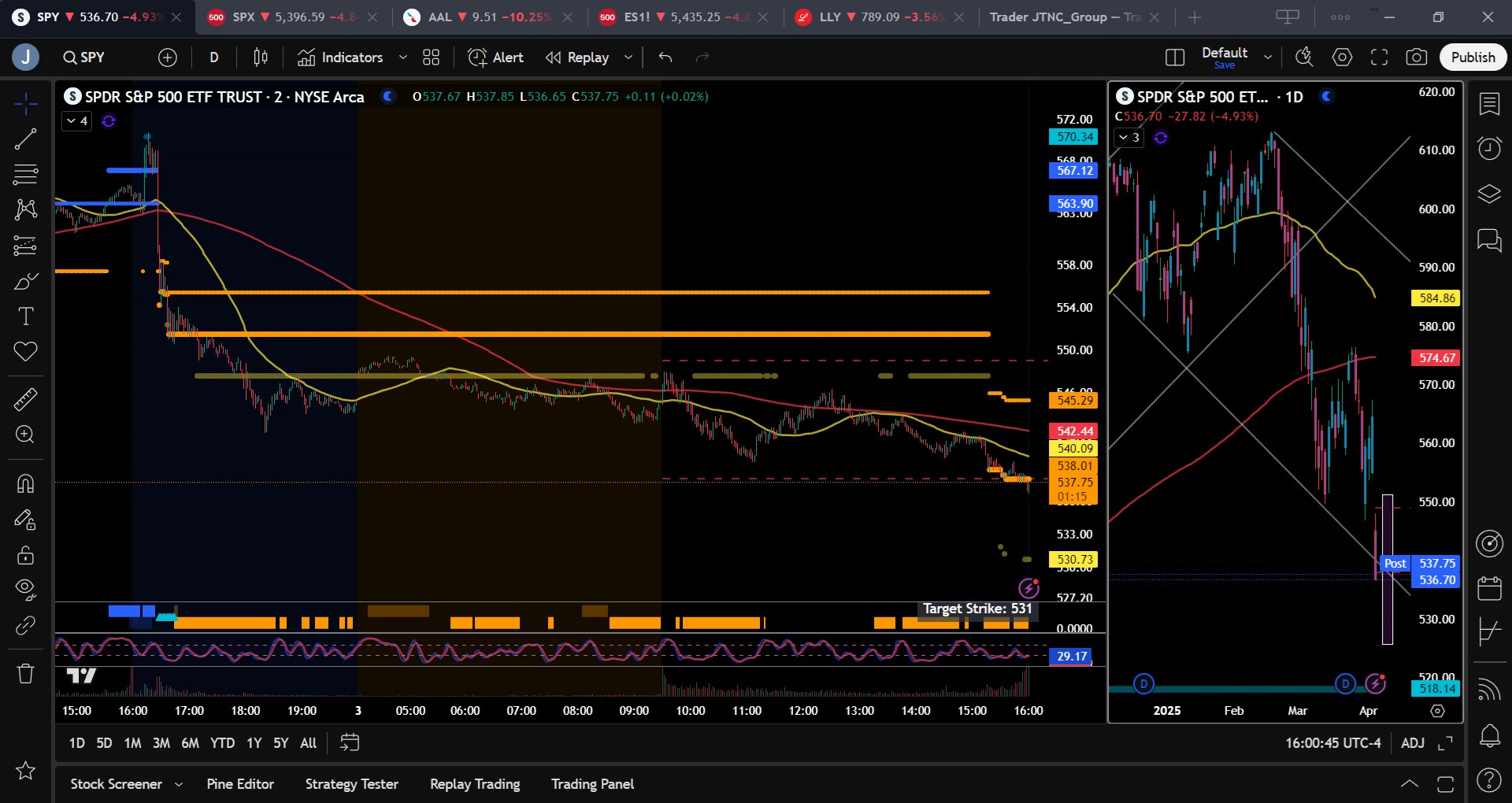Open the Strategy Tester tab
Screen dimensions: 1512x803
[351, 784]
